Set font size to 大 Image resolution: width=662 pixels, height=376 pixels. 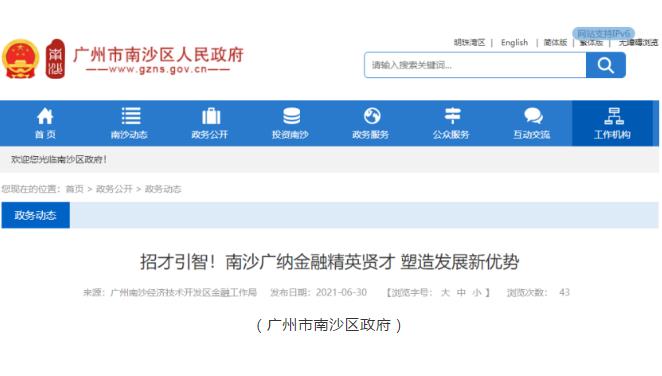click(445, 292)
